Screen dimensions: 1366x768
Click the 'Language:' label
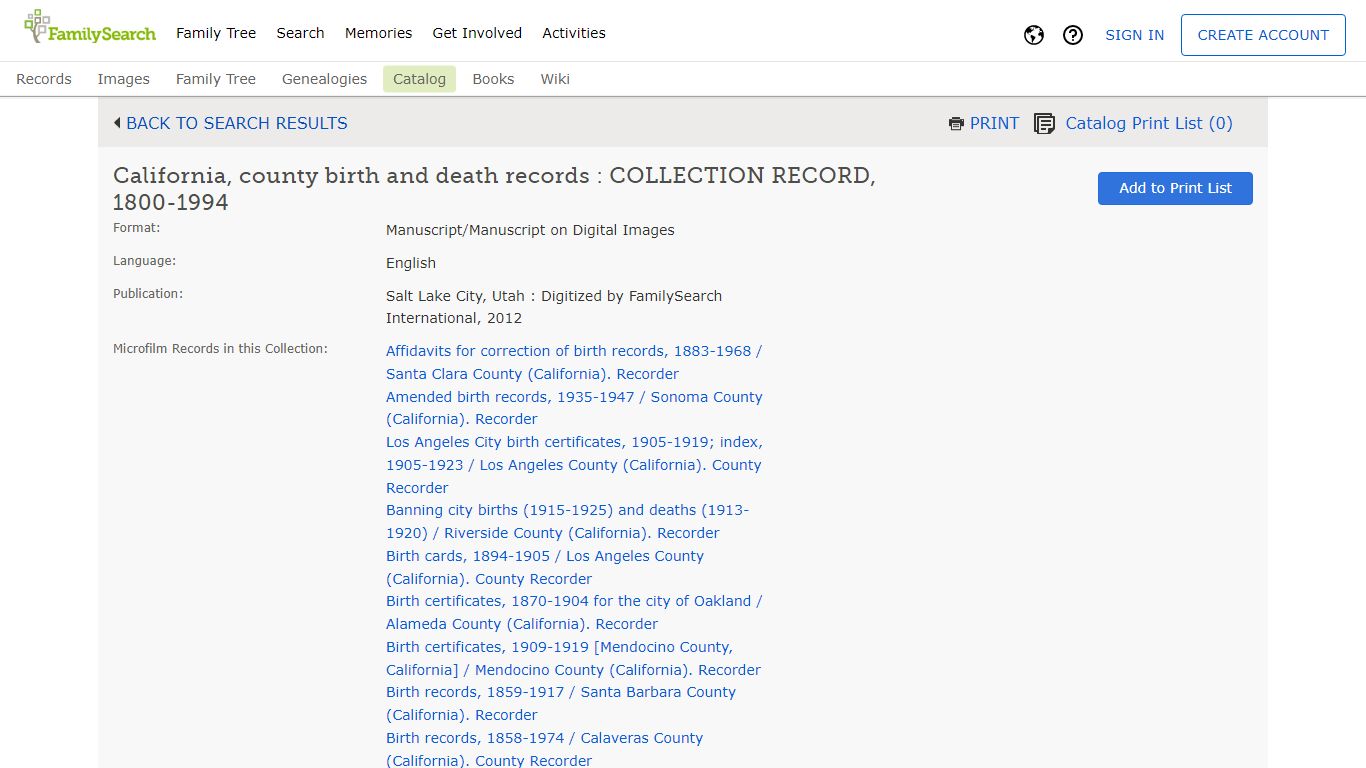144,261
